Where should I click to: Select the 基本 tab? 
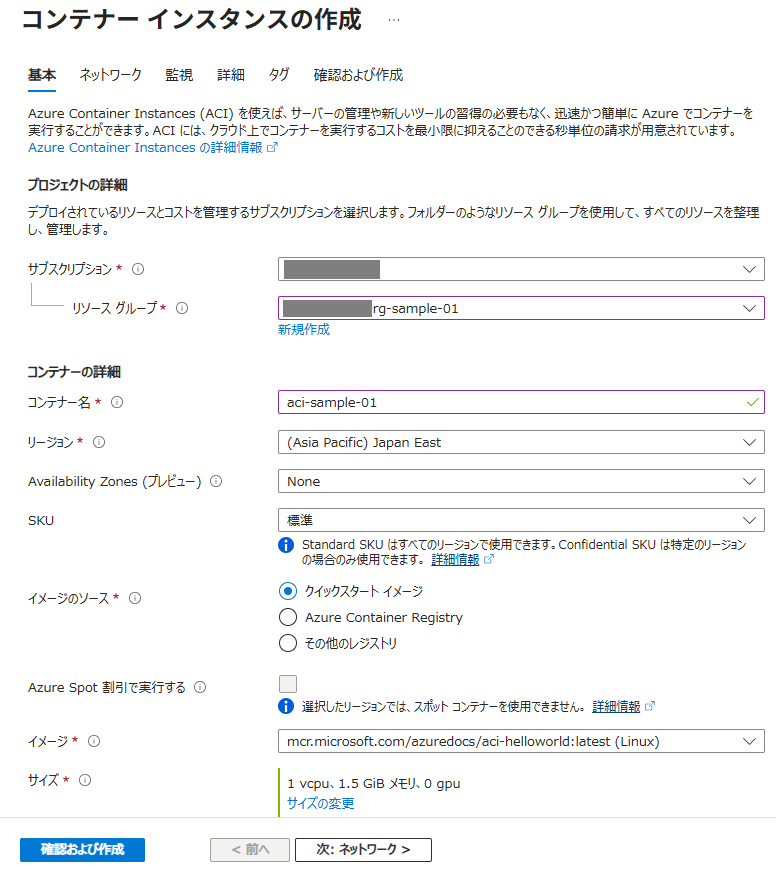42,75
